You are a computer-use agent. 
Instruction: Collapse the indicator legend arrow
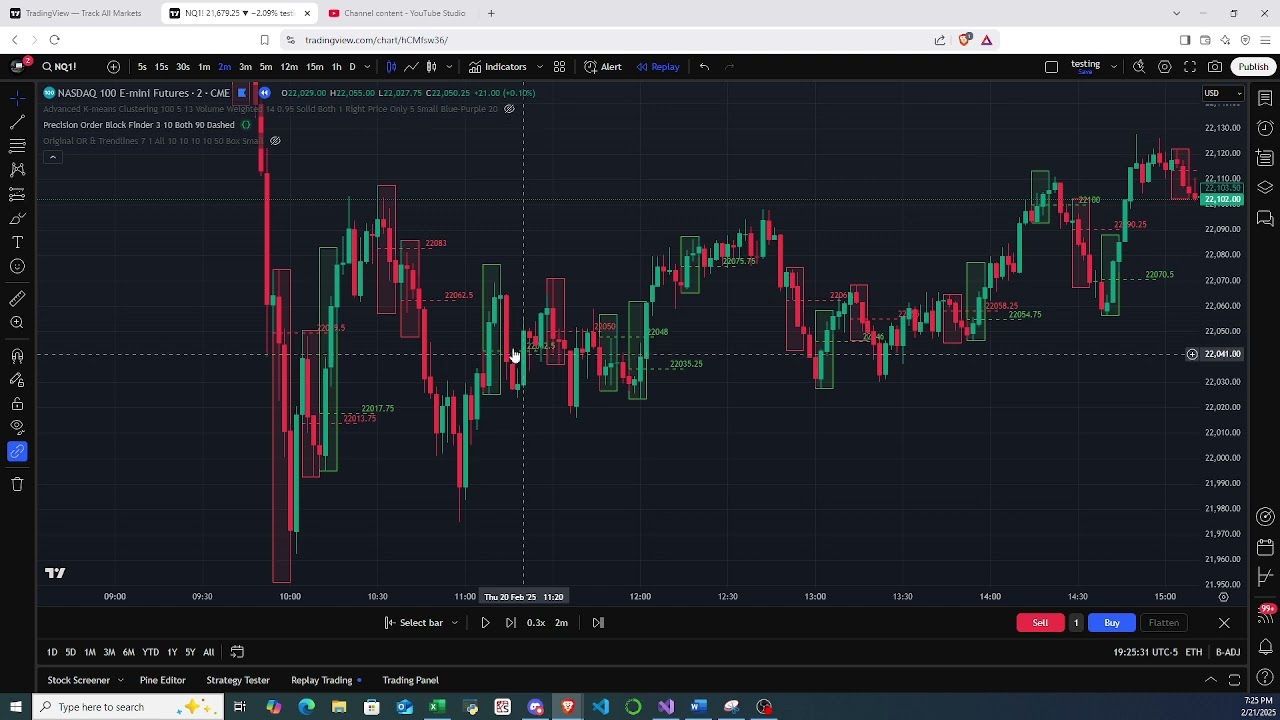click(52, 157)
